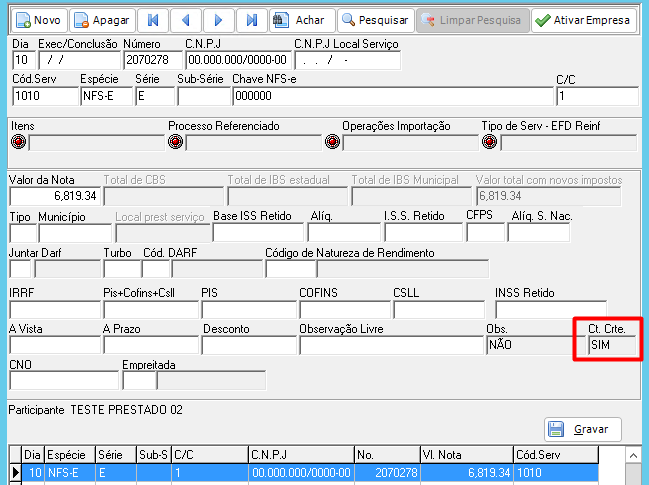Click the Ct. Crte. SIM field

pyautogui.click(x=612, y=345)
